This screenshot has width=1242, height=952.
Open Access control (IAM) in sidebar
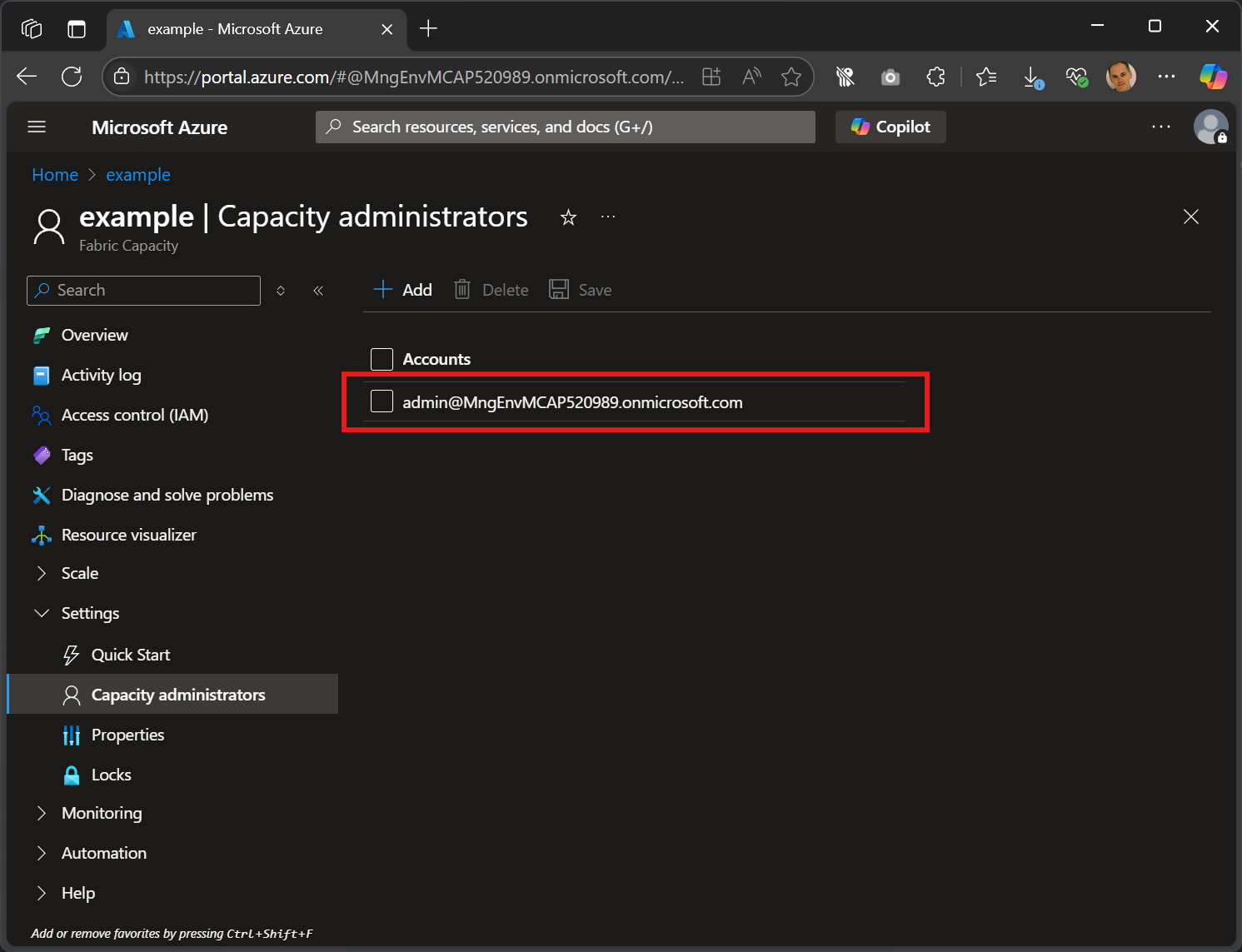[42, 415]
